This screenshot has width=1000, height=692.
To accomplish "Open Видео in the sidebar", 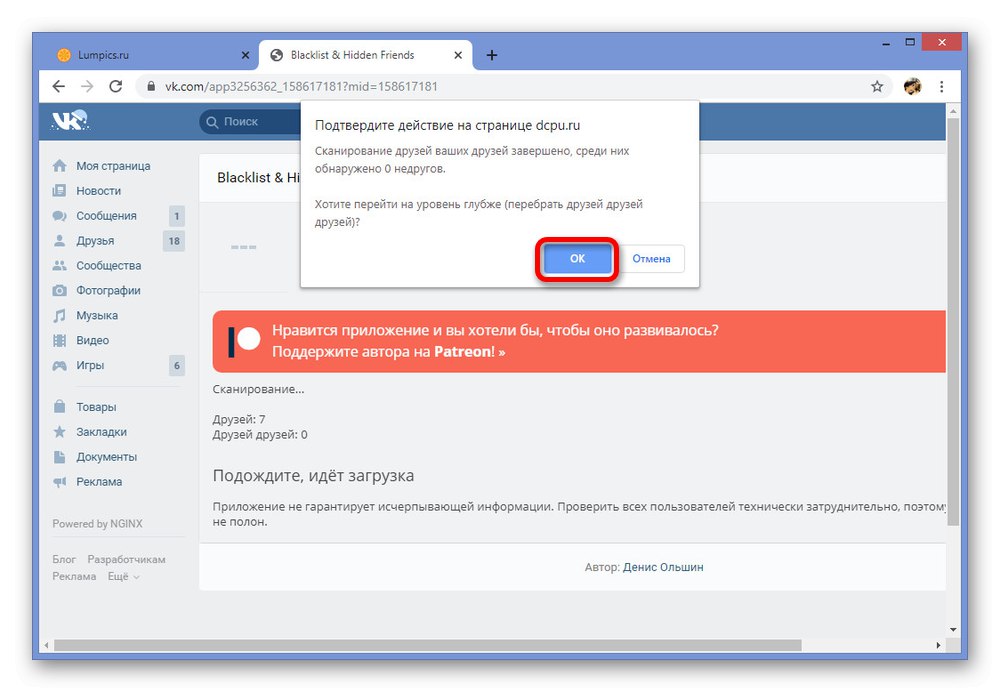I will [x=92, y=340].
